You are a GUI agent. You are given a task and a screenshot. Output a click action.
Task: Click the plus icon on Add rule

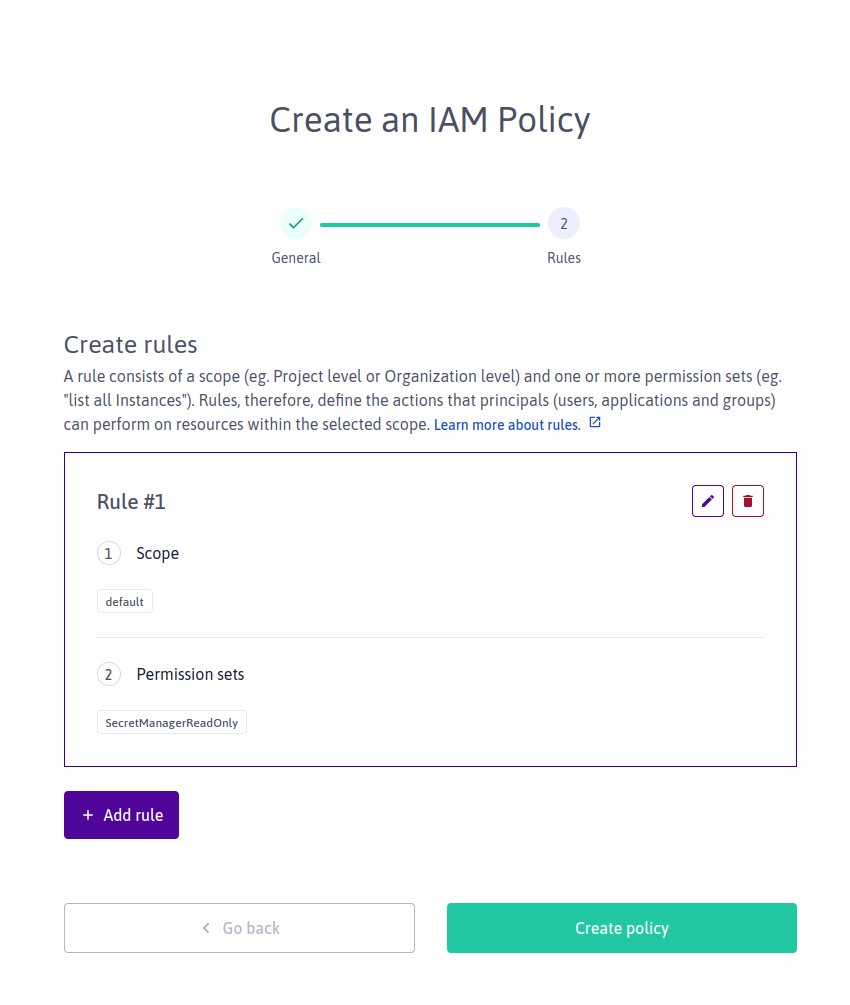pyautogui.click(x=88, y=815)
